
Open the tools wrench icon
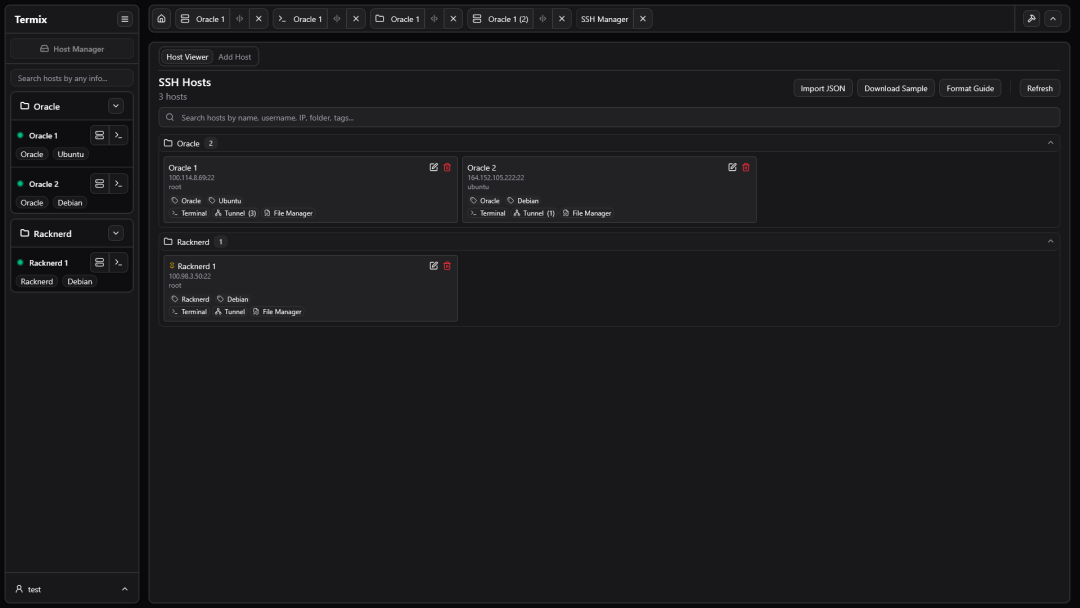pos(1032,19)
